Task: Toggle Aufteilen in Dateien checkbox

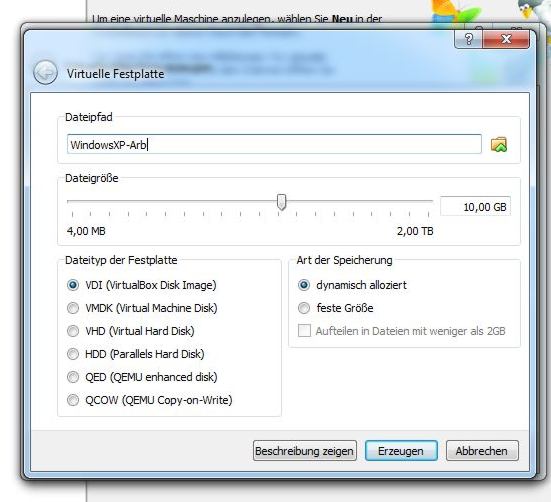Action: click(304, 331)
